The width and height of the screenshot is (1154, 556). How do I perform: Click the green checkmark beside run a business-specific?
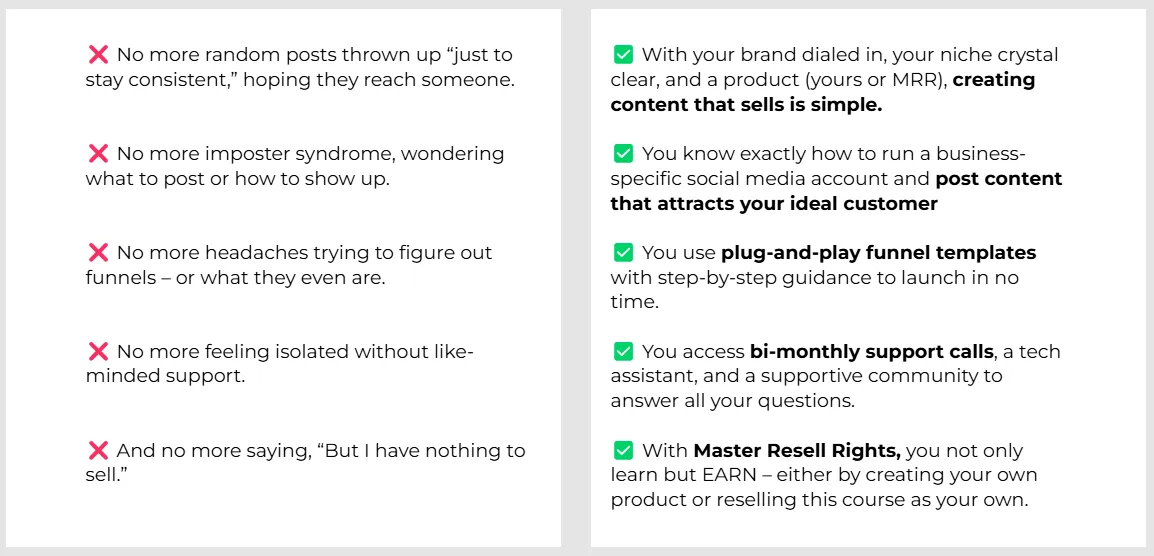click(x=623, y=154)
